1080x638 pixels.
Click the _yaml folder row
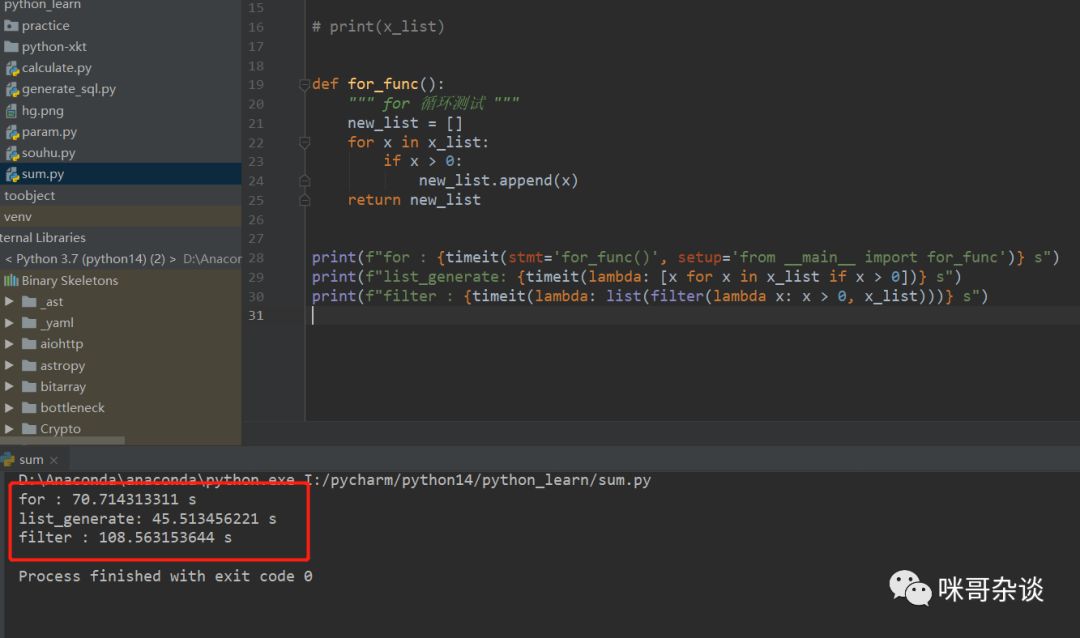tap(121, 322)
